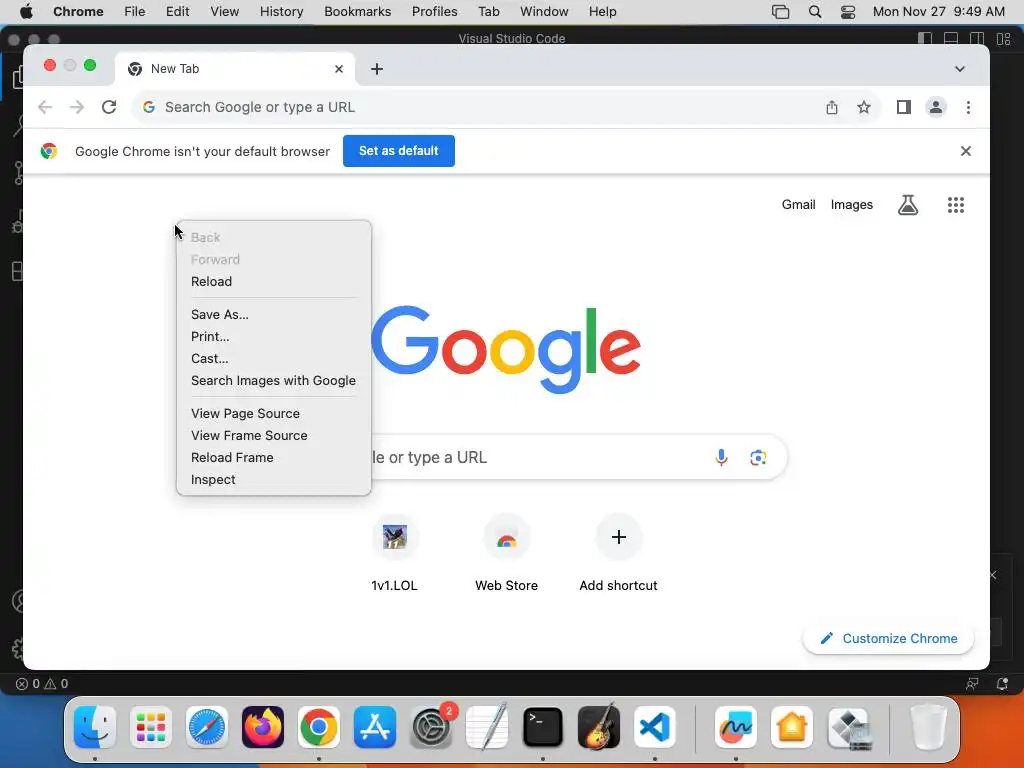This screenshot has width=1024, height=768.
Task: Open TextEdit from the Dock
Action: 487,727
